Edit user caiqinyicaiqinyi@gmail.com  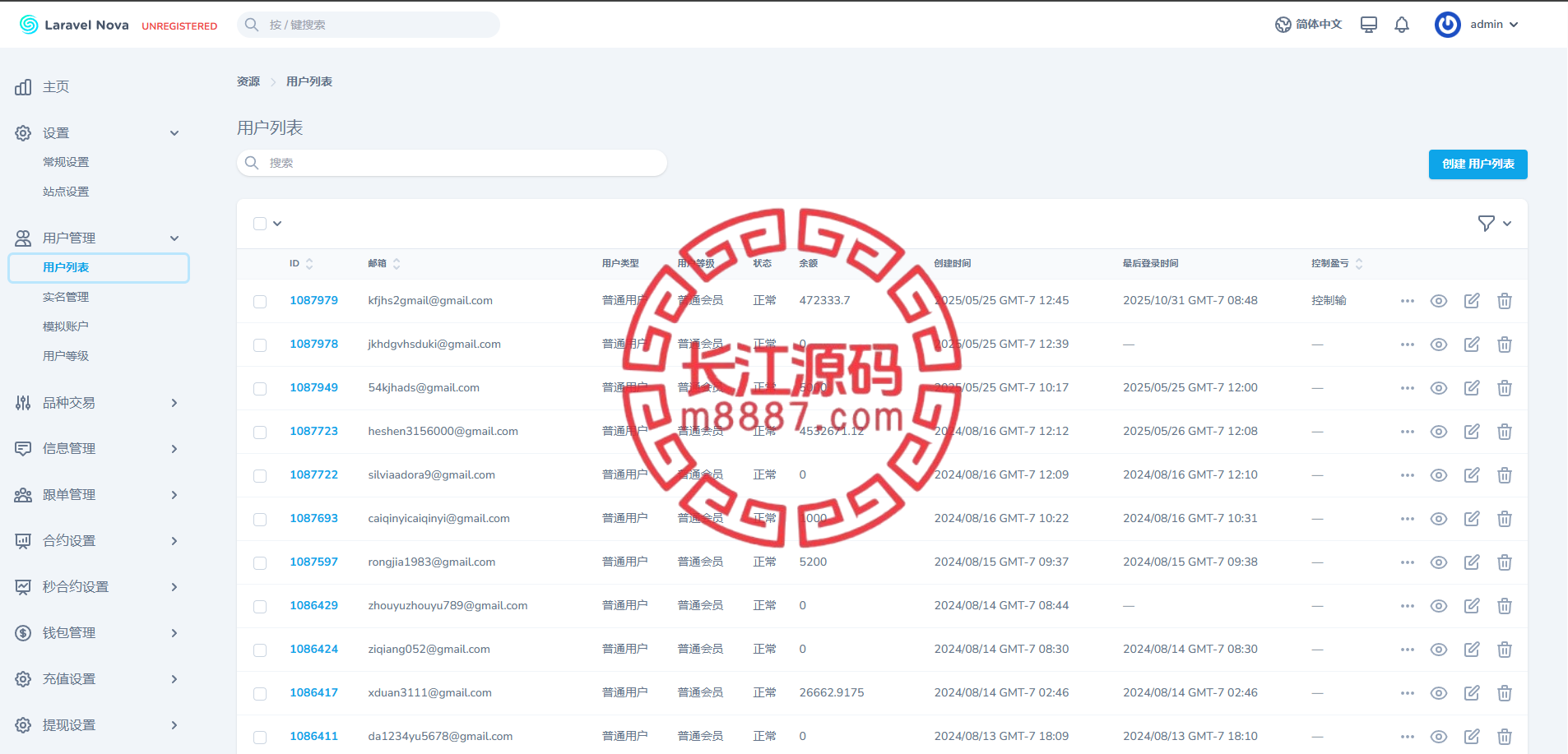(1472, 519)
